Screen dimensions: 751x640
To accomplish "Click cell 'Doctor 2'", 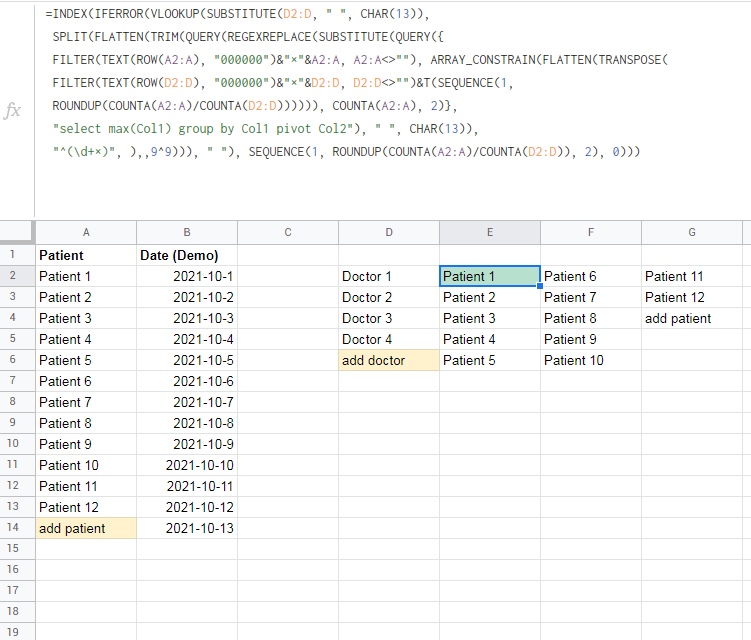I will (x=389, y=297).
